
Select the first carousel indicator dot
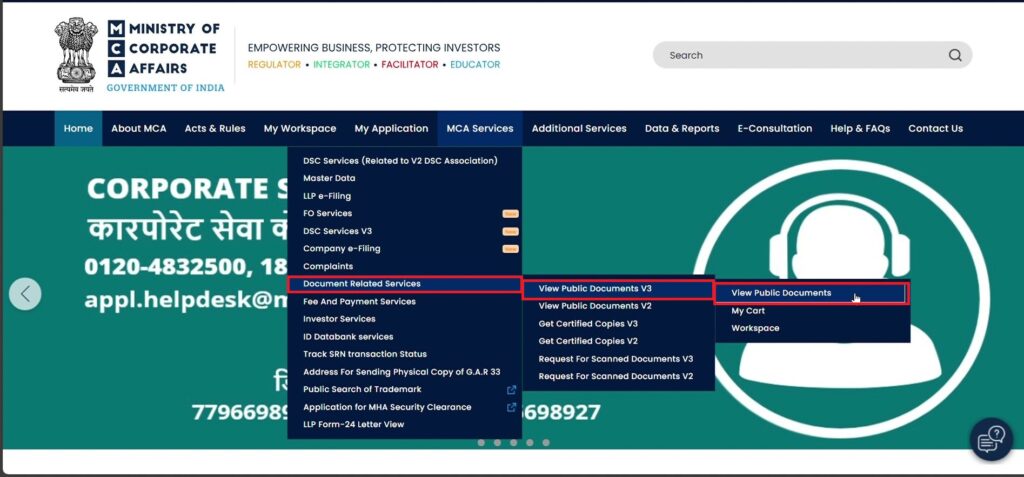[481, 443]
